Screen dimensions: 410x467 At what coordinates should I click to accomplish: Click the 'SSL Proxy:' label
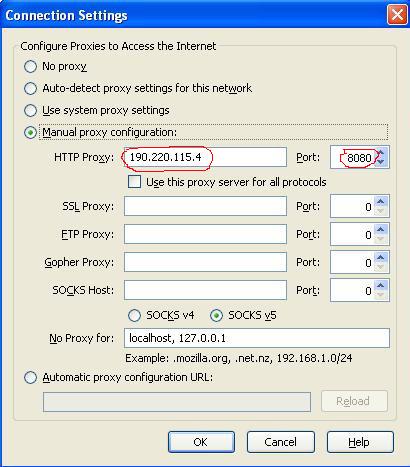(x=88, y=206)
